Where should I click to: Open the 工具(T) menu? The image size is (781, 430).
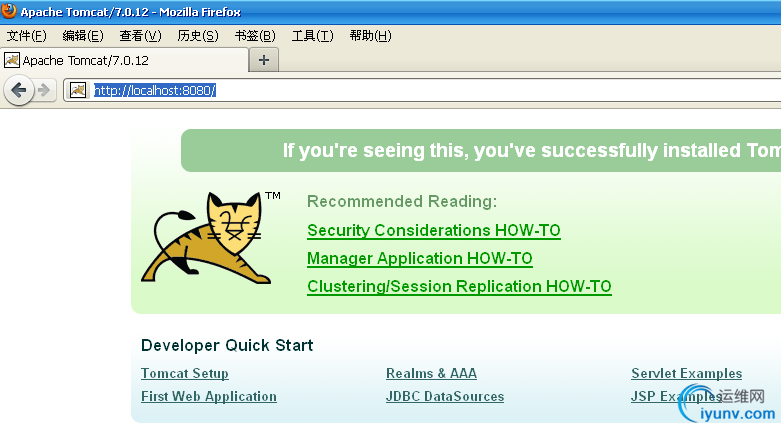[x=312, y=36]
